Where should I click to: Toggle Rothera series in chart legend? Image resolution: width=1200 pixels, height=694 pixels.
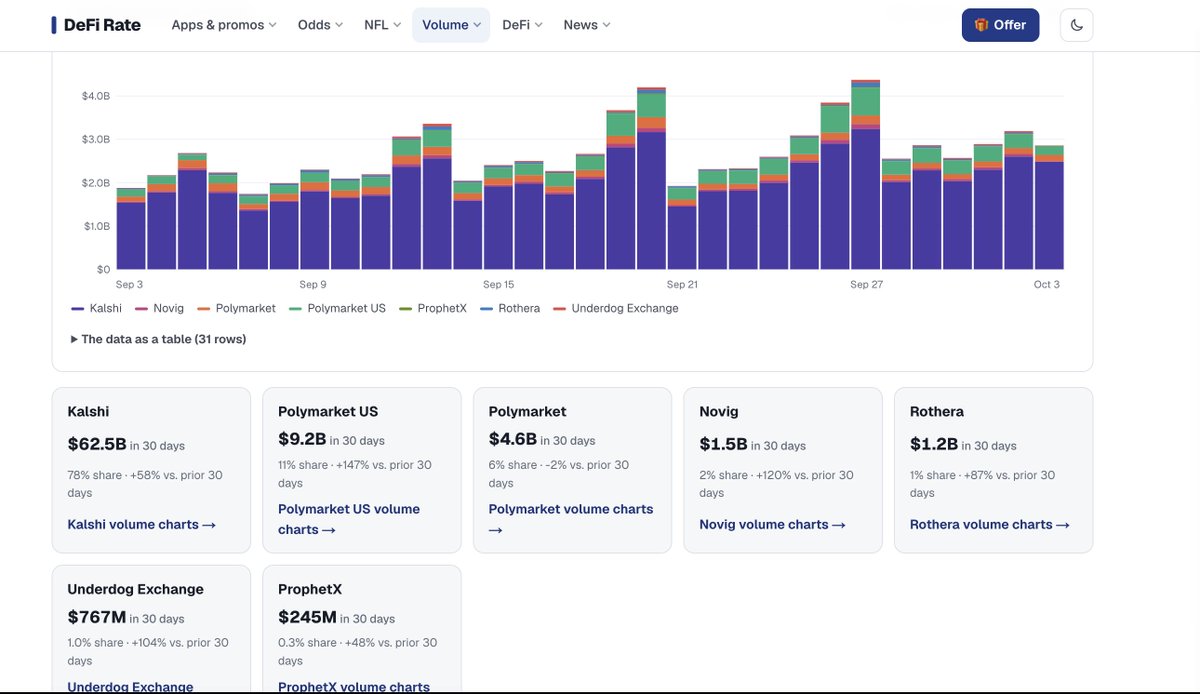pos(510,308)
